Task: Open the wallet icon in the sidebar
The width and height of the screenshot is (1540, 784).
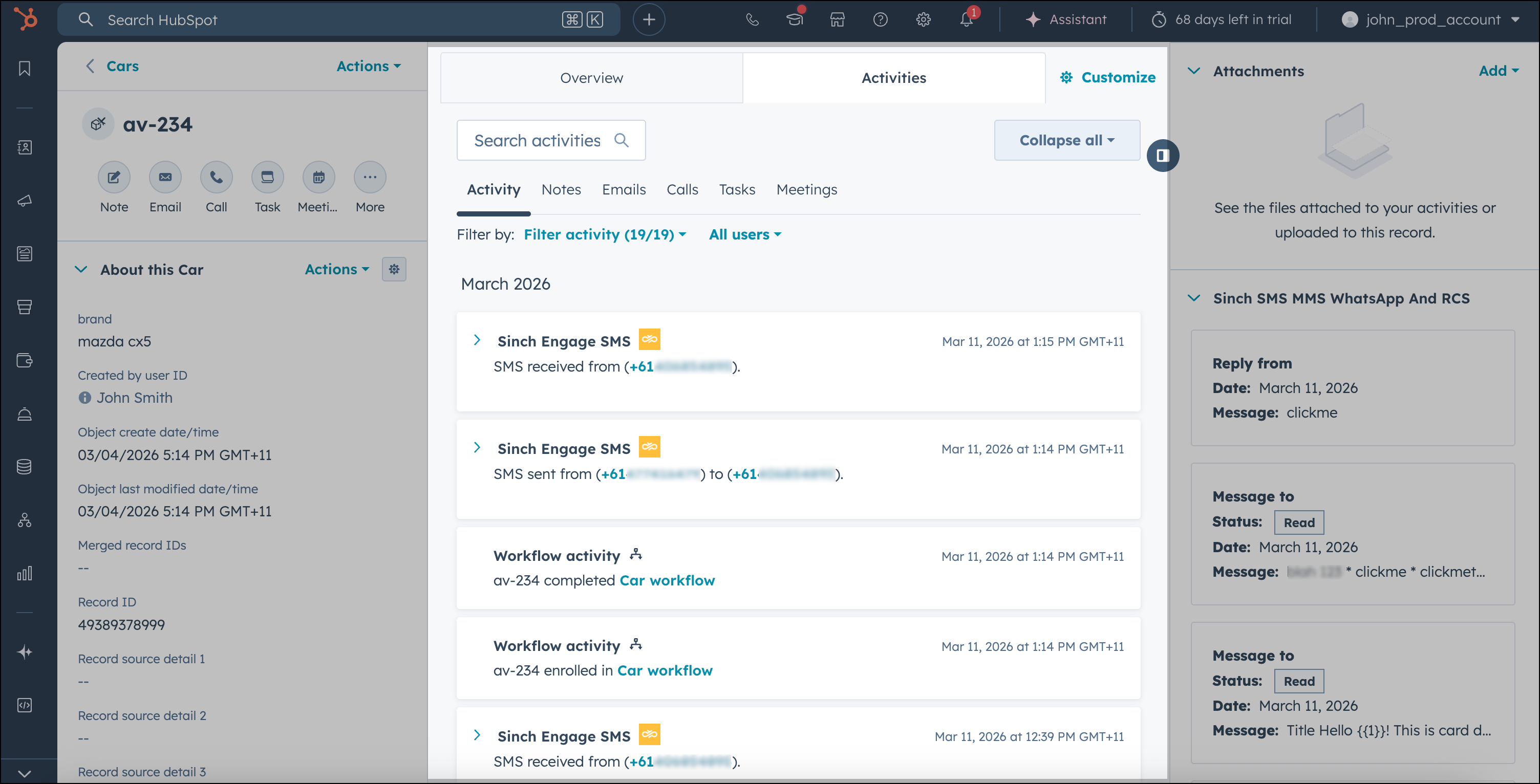Action: tap(25, 360)
